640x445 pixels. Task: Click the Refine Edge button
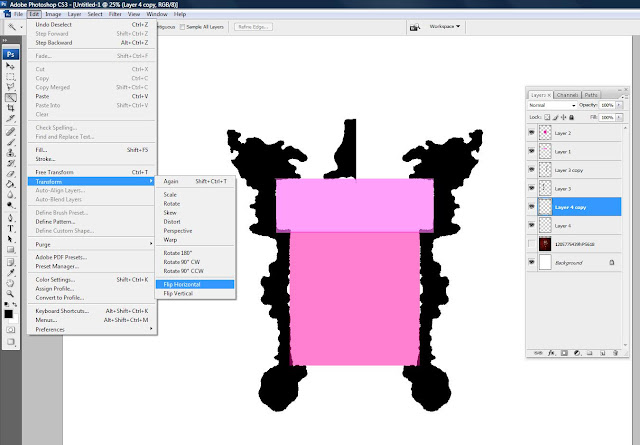pos(253,27)
